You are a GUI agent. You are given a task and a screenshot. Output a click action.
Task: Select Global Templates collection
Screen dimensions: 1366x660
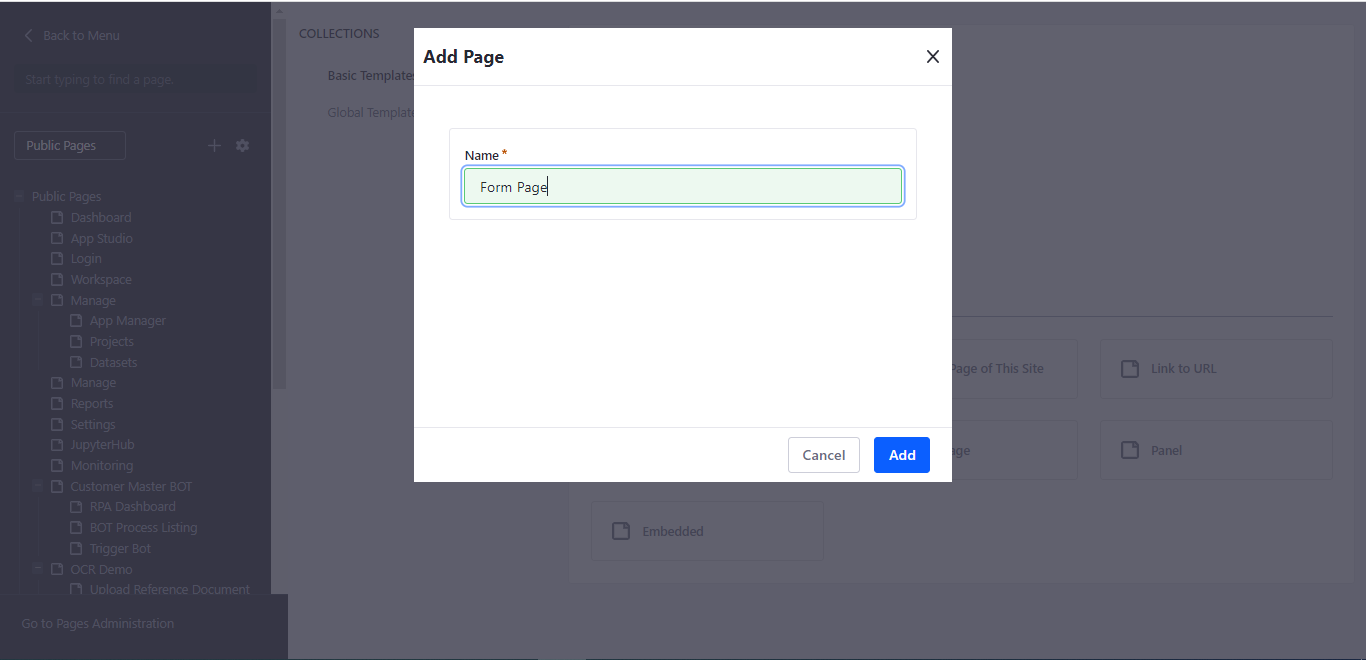[x=371, y=112]
